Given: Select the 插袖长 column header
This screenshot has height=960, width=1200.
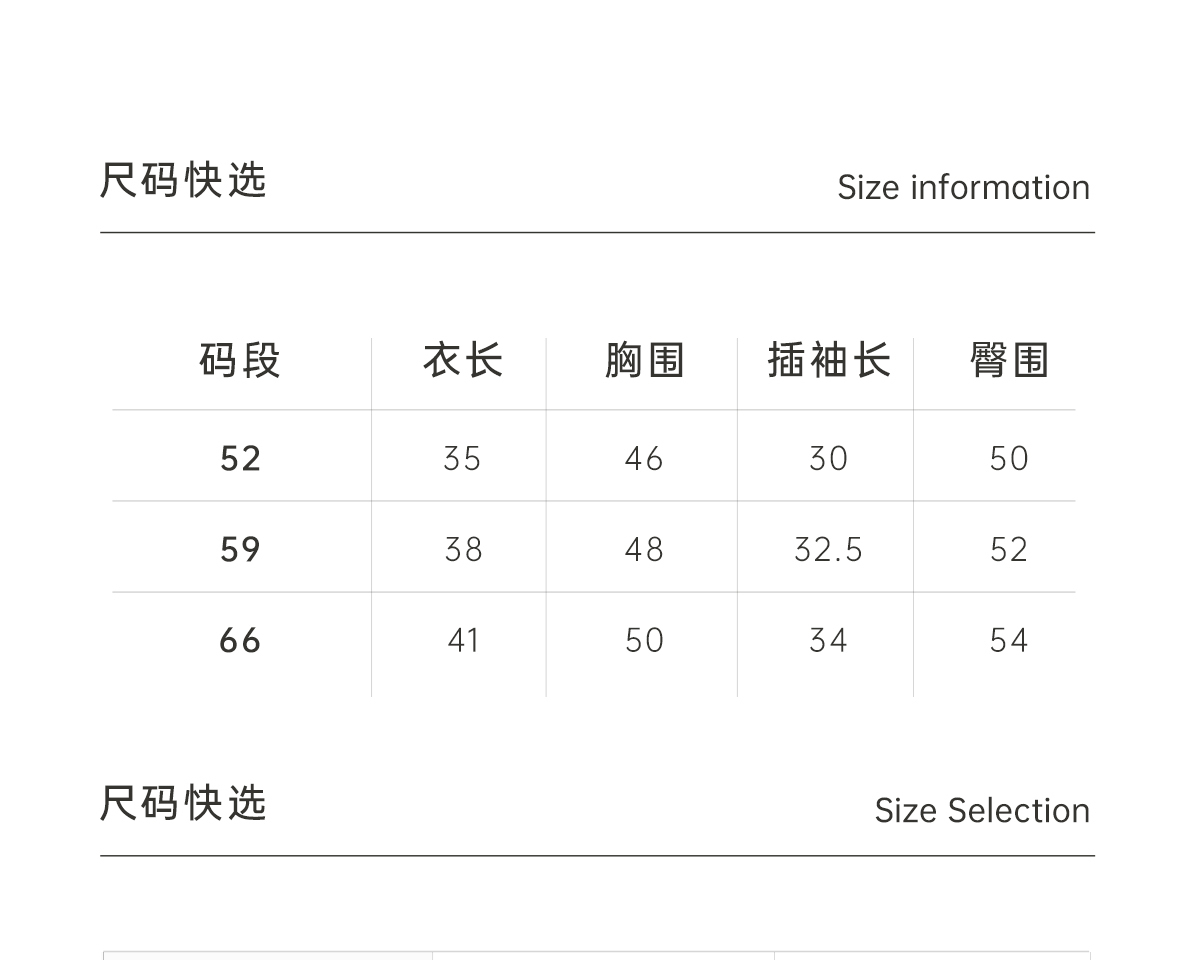Looking at the screenshot, I should coord(828,361).
